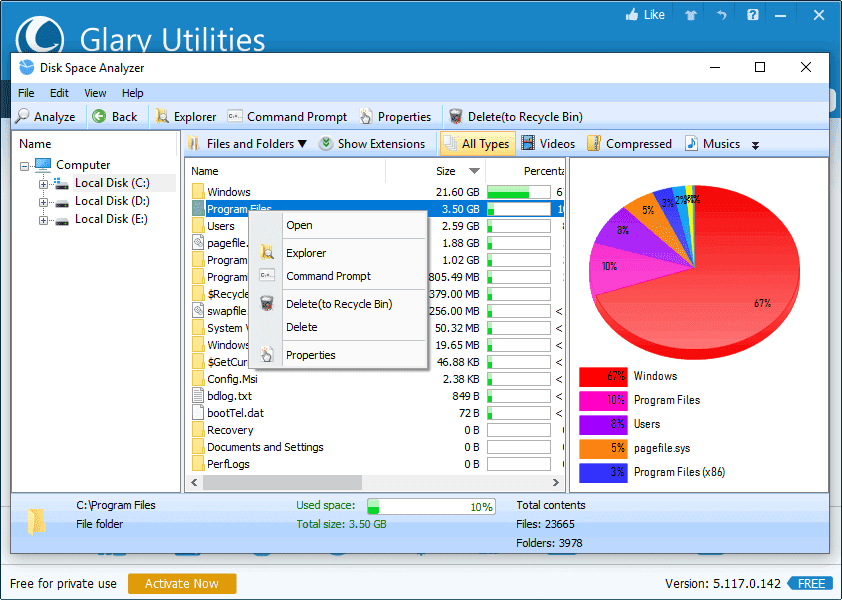
Task: Select the Windows folder row (21.60 GB)
Action: 376,192
